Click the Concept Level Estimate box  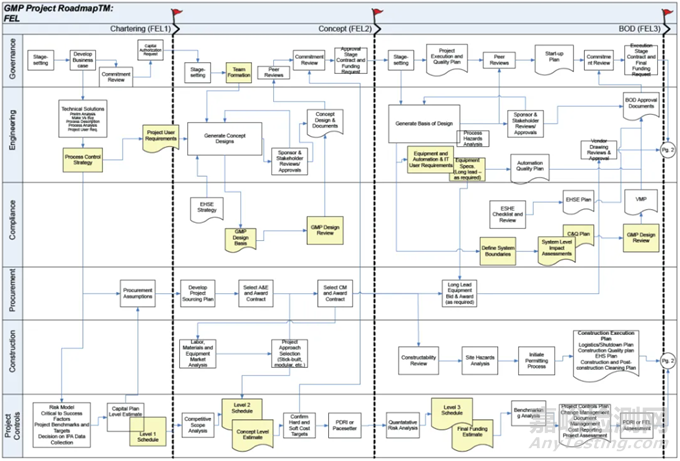point(256,431)
